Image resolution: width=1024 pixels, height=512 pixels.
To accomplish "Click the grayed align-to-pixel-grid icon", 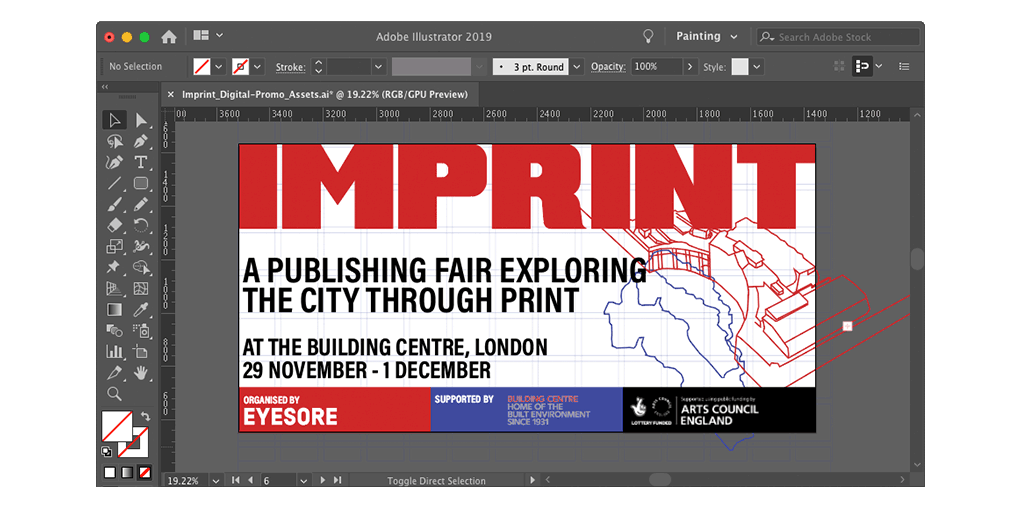I will pos(840,67).
